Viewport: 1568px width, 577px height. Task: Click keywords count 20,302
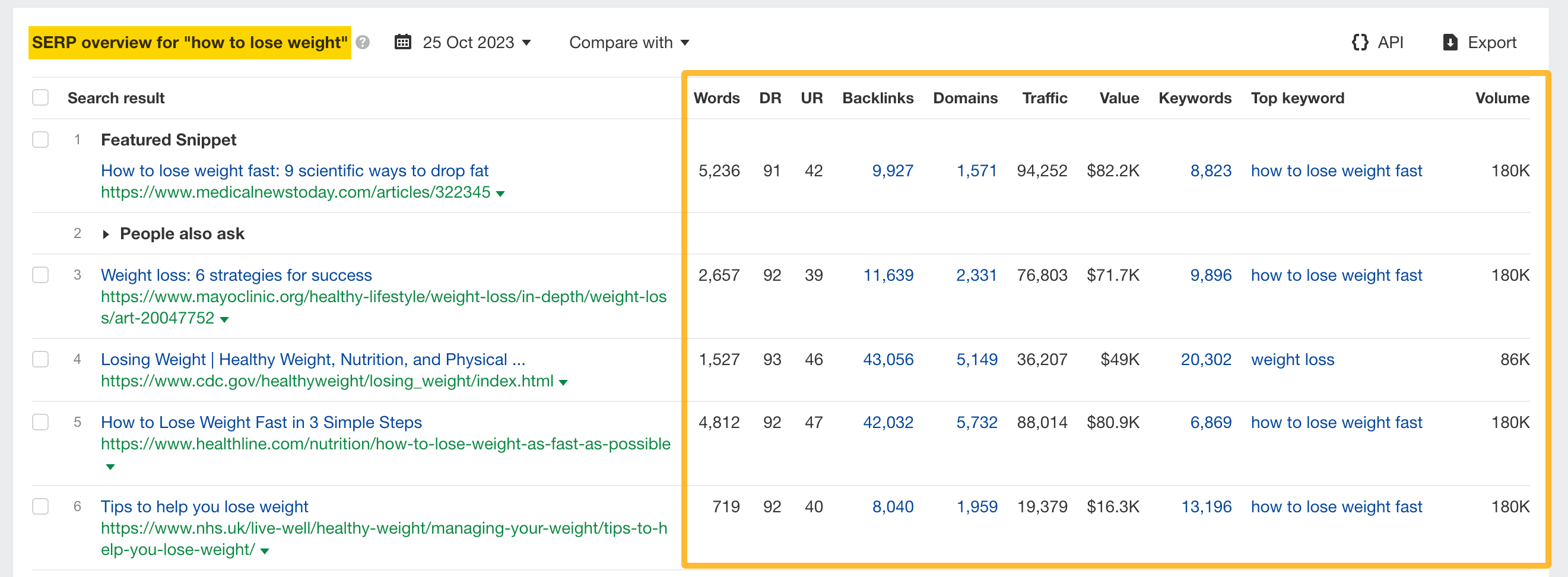click(x=1206, y=360)
